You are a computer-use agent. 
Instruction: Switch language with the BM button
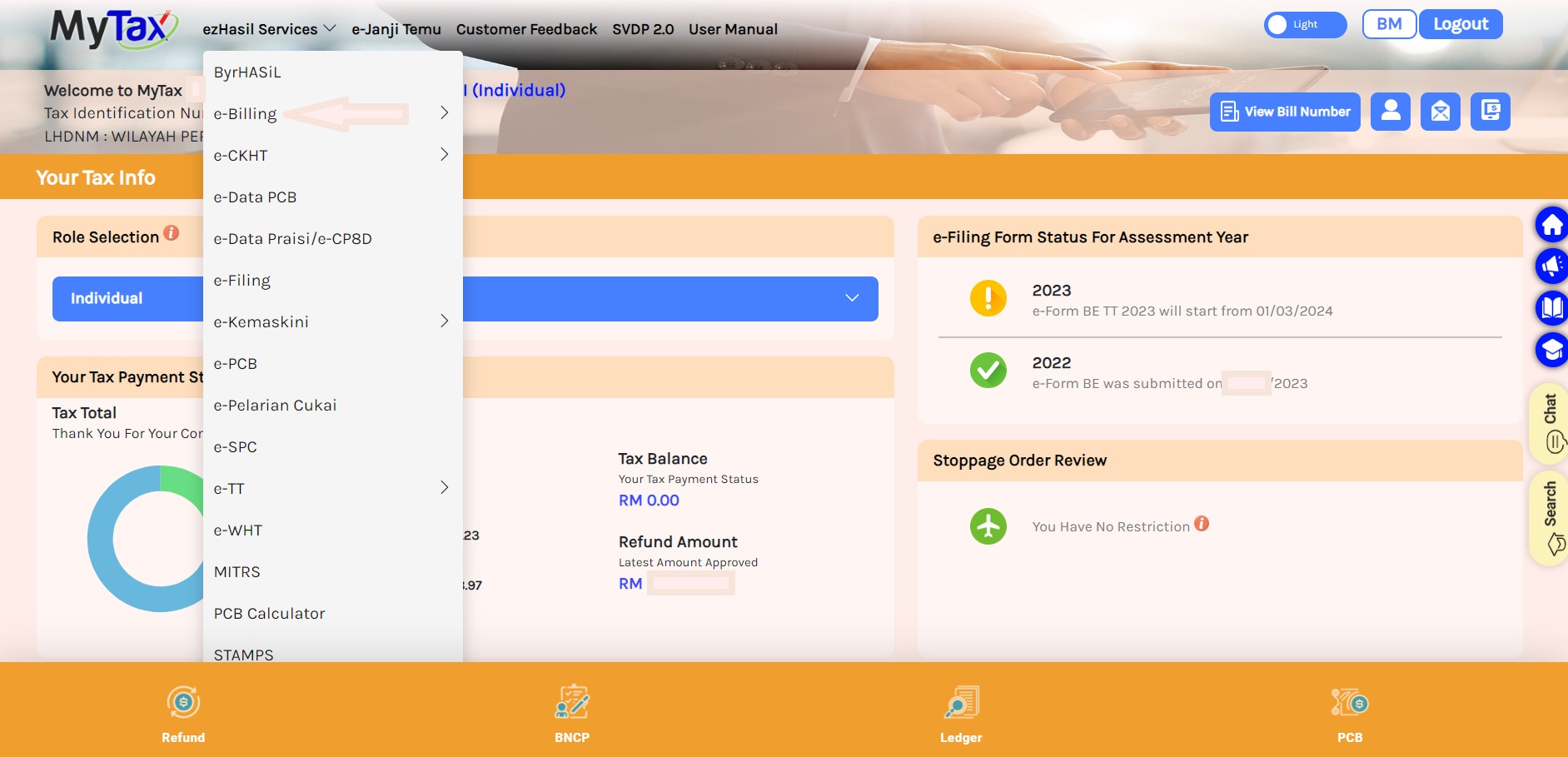tap(1388, 24)
